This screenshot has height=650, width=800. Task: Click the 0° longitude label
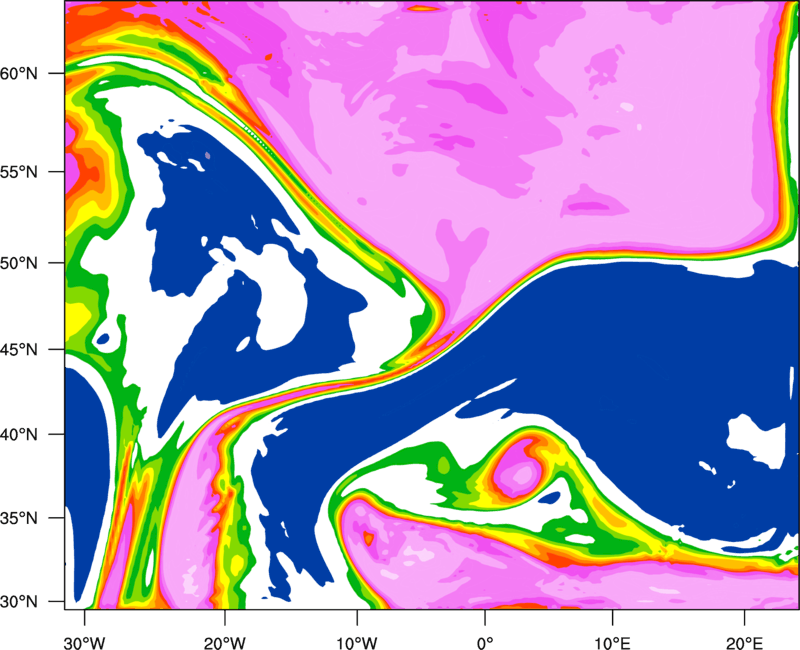coord(485,643)
